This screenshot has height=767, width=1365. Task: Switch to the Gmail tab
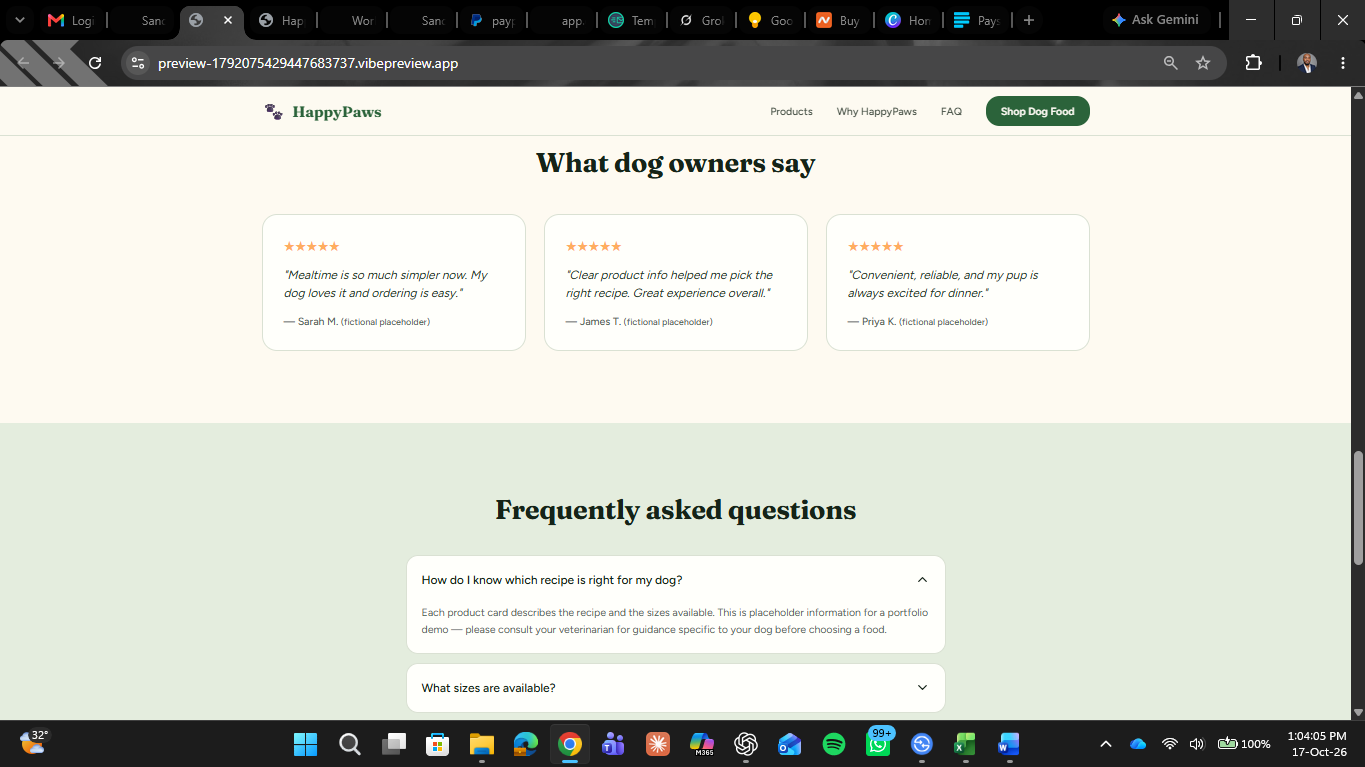[x=71, y=20]
